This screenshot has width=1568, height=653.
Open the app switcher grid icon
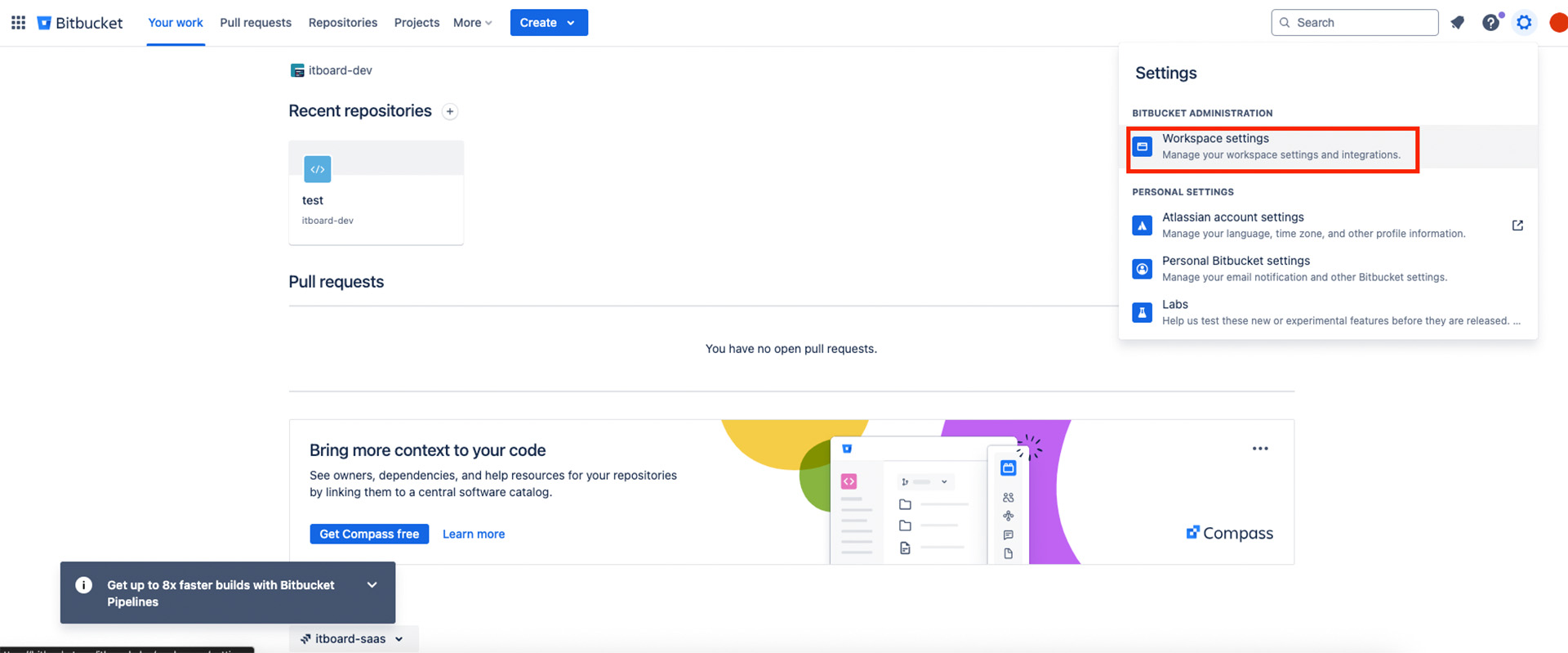pos(18,23)
